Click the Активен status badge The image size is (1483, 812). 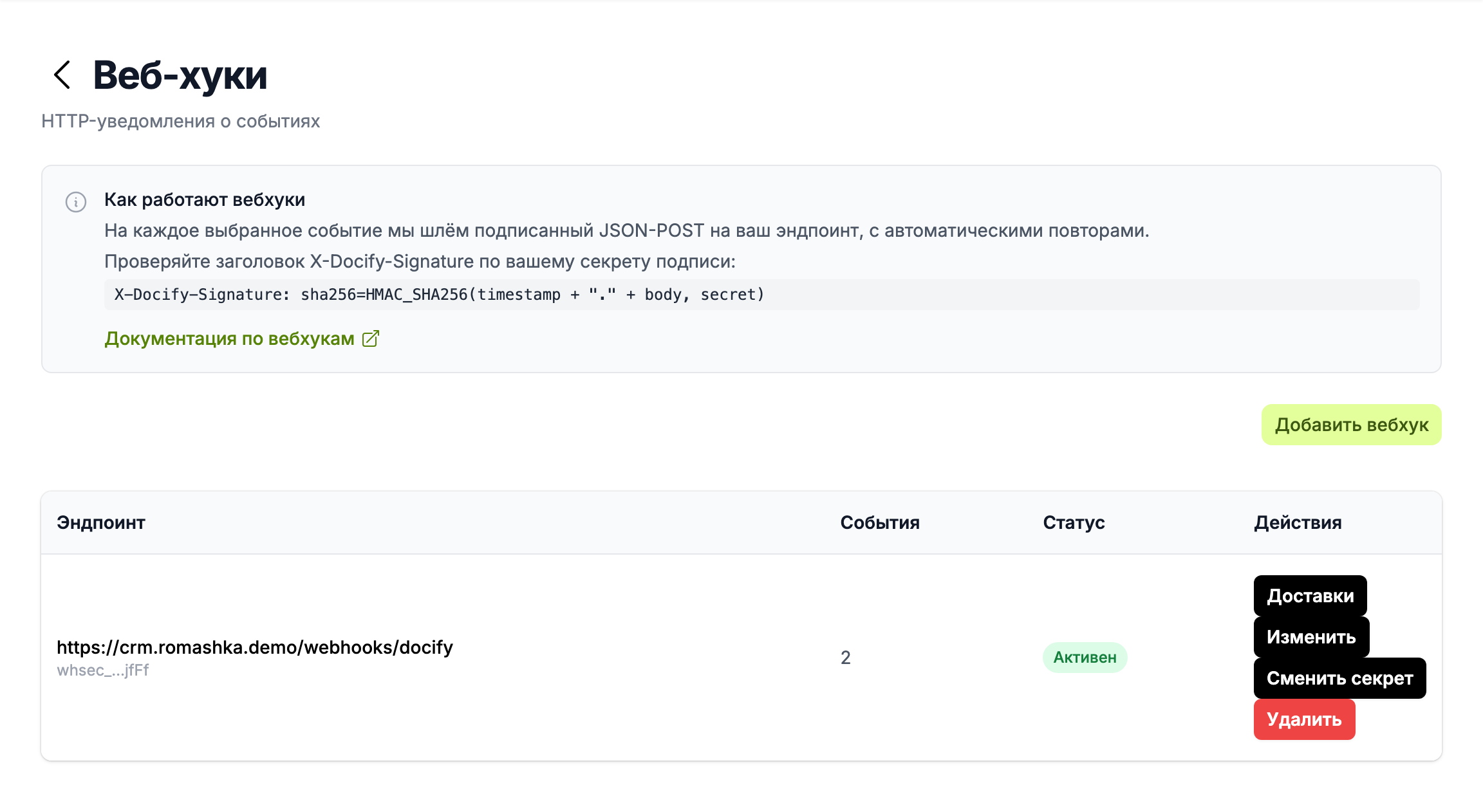[x=1085, y=658]
